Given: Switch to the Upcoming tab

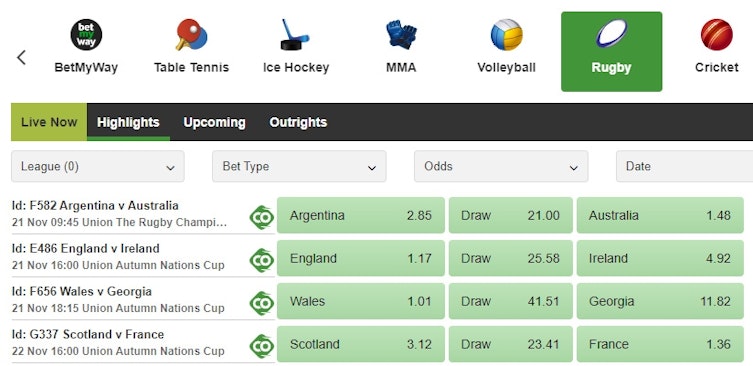Looking at the screenshot, I should [x=214, y=122].
